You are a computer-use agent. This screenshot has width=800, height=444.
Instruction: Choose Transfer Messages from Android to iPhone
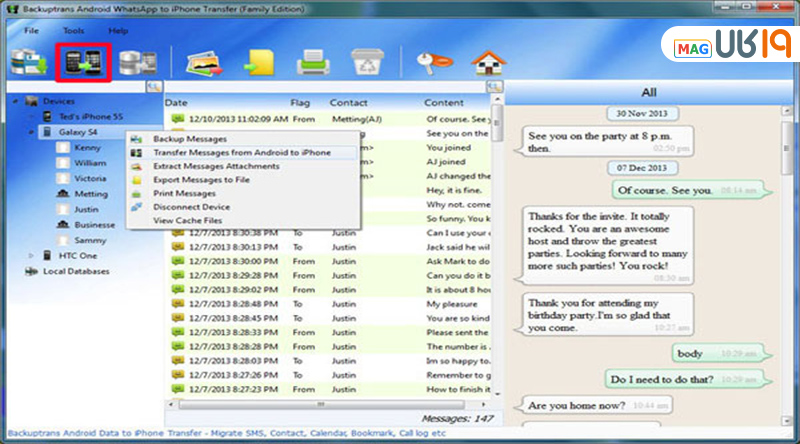(x=244, y=153)
